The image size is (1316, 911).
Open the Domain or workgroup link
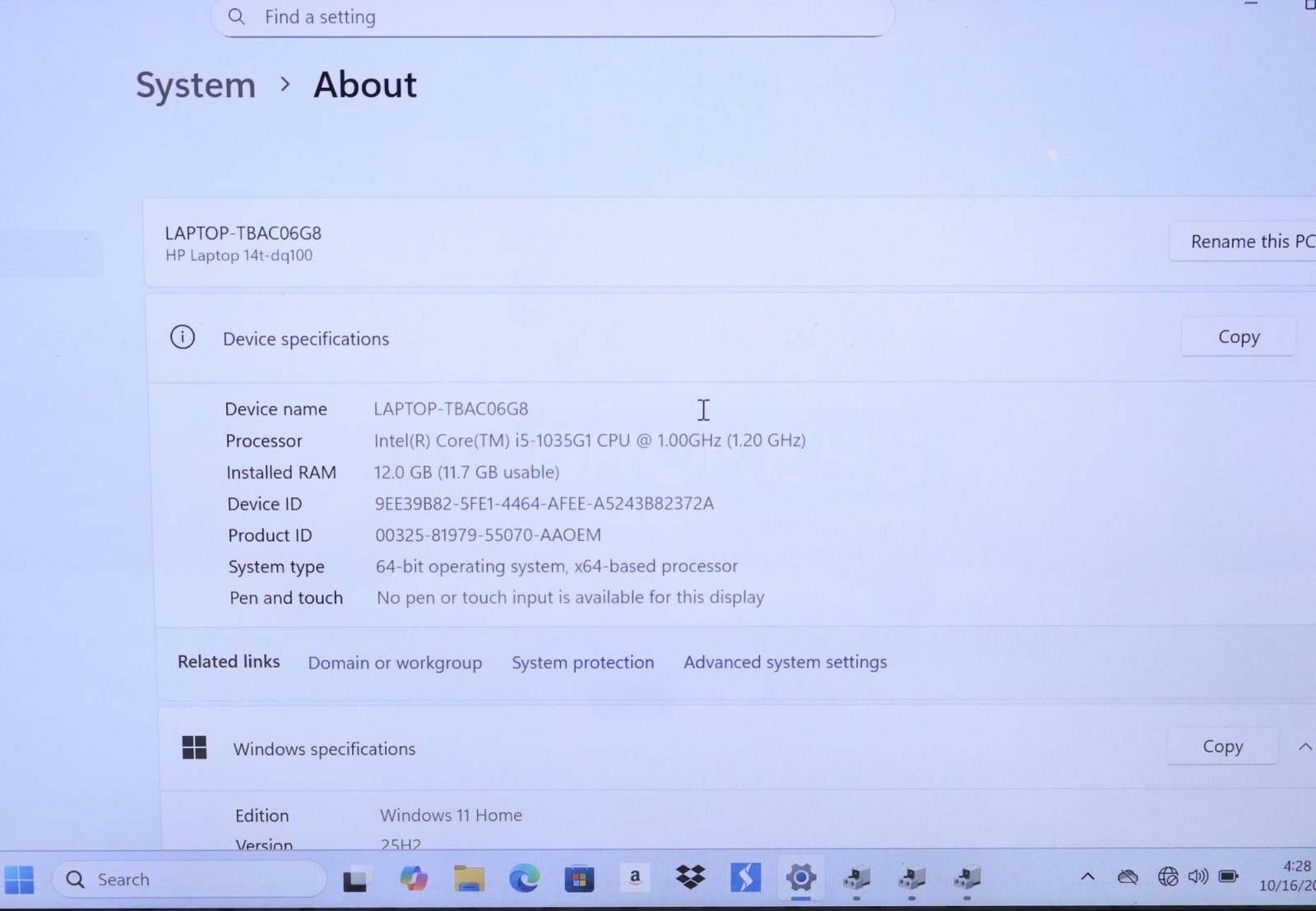pos(395,663)
